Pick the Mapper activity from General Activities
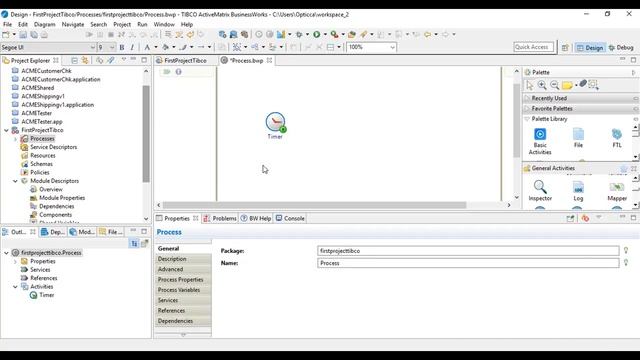The width and height of the screenshot is (640, 360). 617,191
